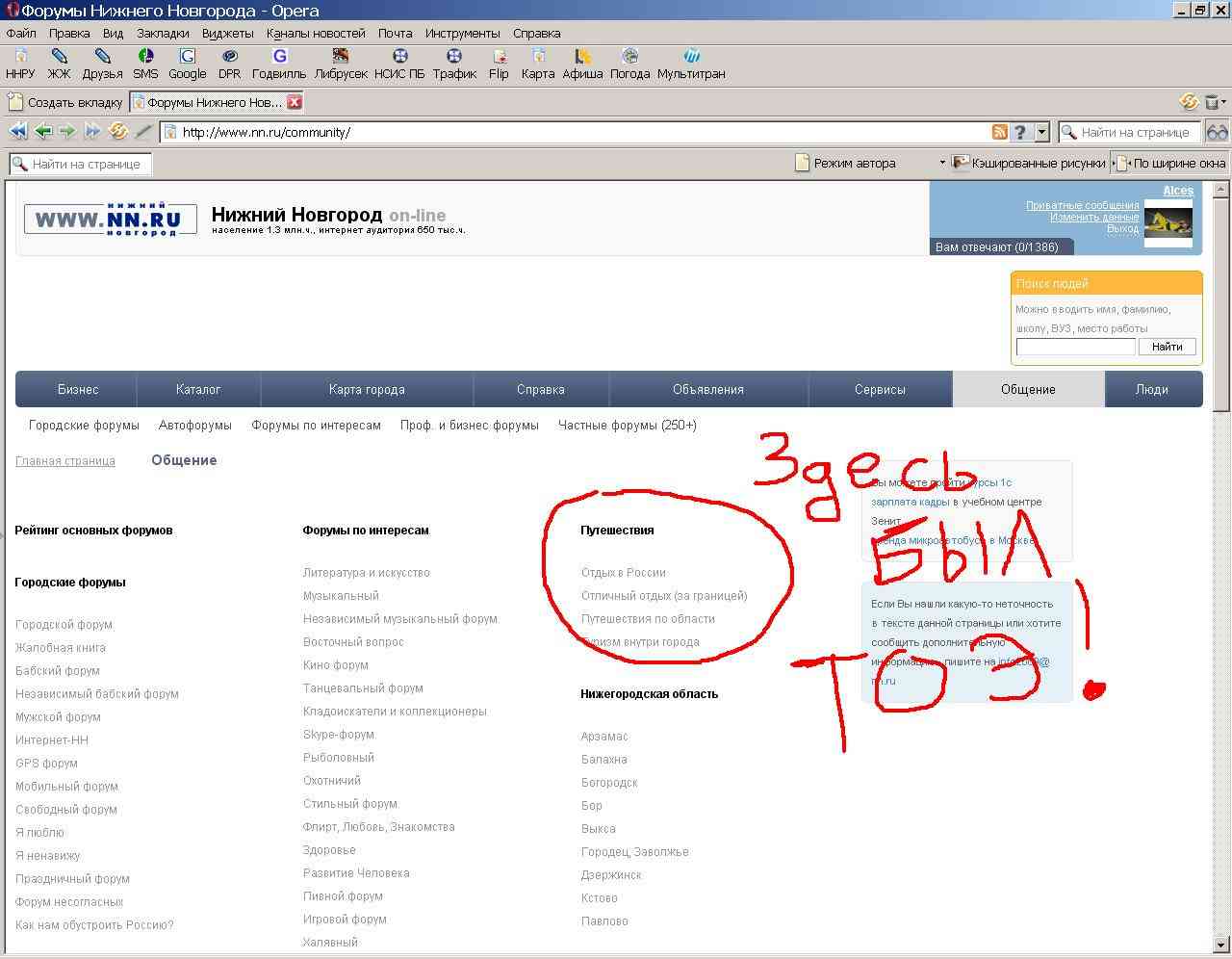Screen dimensions: 1232x959
Task: Click the binoculars view icon
Action: pyautogui.click(x=1217, y=132)
